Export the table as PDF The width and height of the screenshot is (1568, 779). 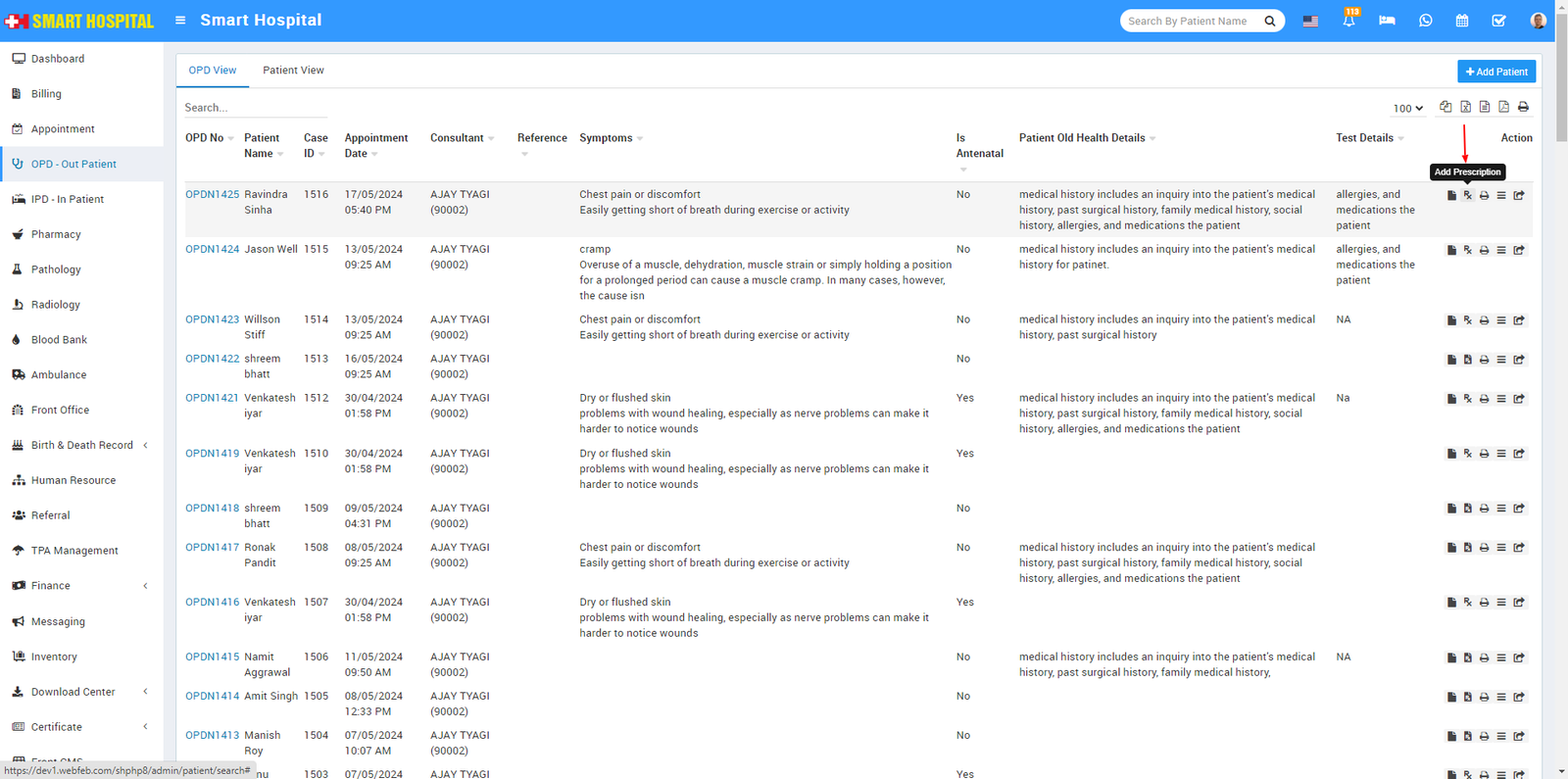(x=1503, y=107)
